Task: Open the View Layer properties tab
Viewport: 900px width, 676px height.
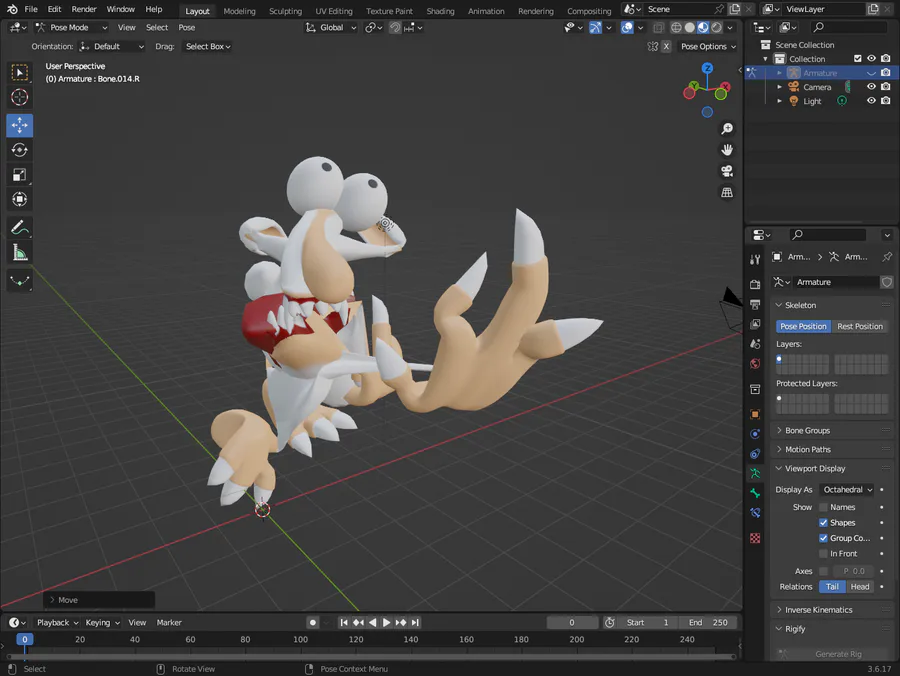Action: (x=755, y=324)
